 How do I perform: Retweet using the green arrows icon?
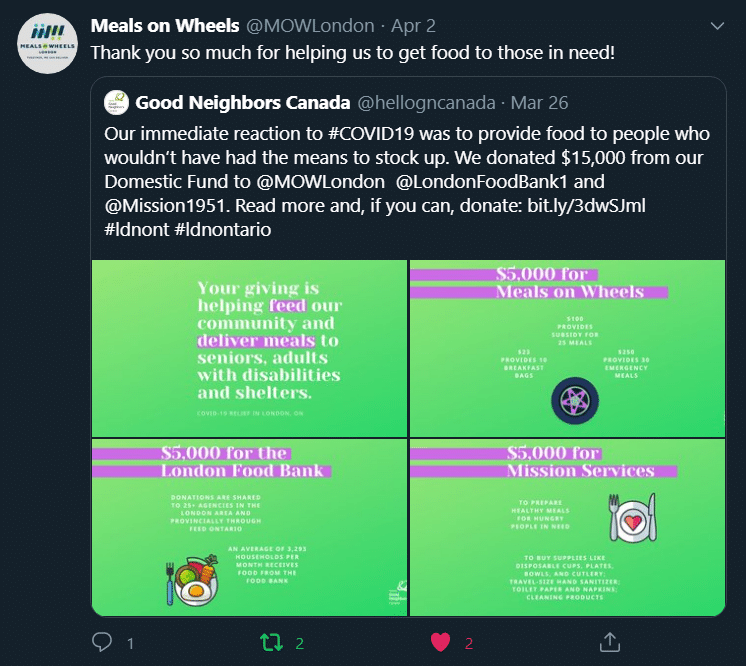(x=272, y=643)
